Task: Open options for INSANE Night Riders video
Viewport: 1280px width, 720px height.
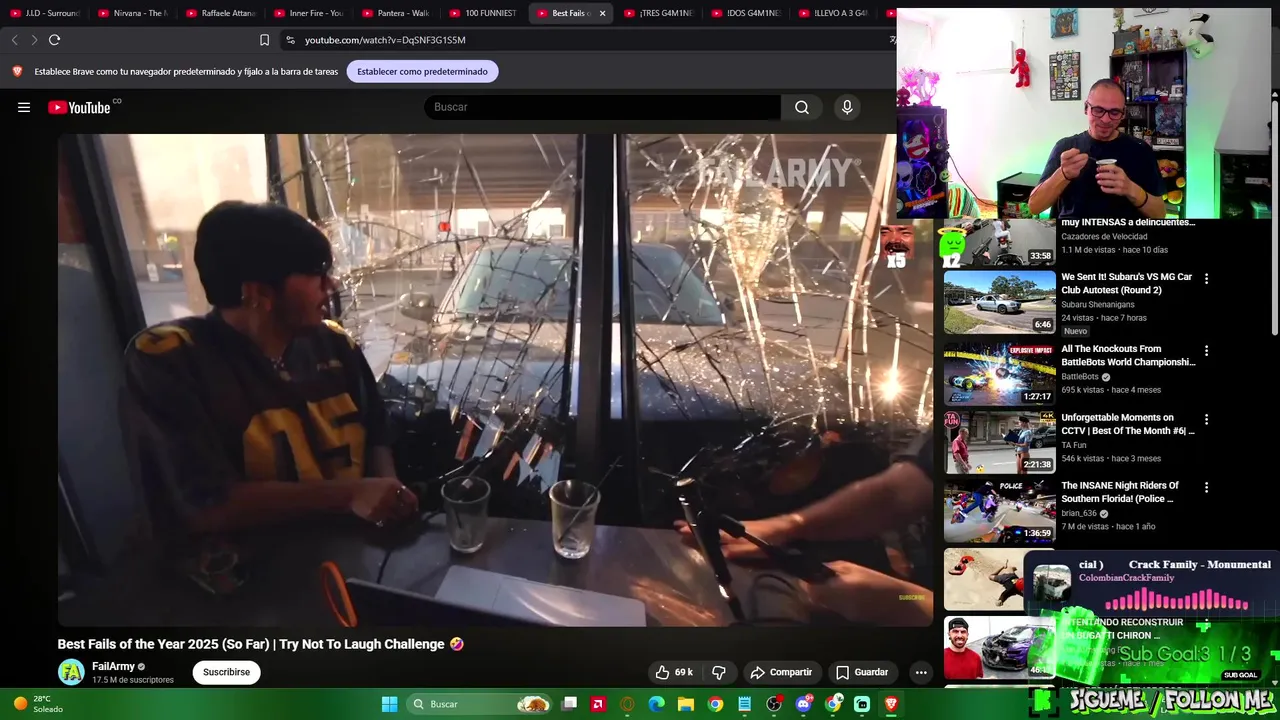Action: tap(1206, 487)
